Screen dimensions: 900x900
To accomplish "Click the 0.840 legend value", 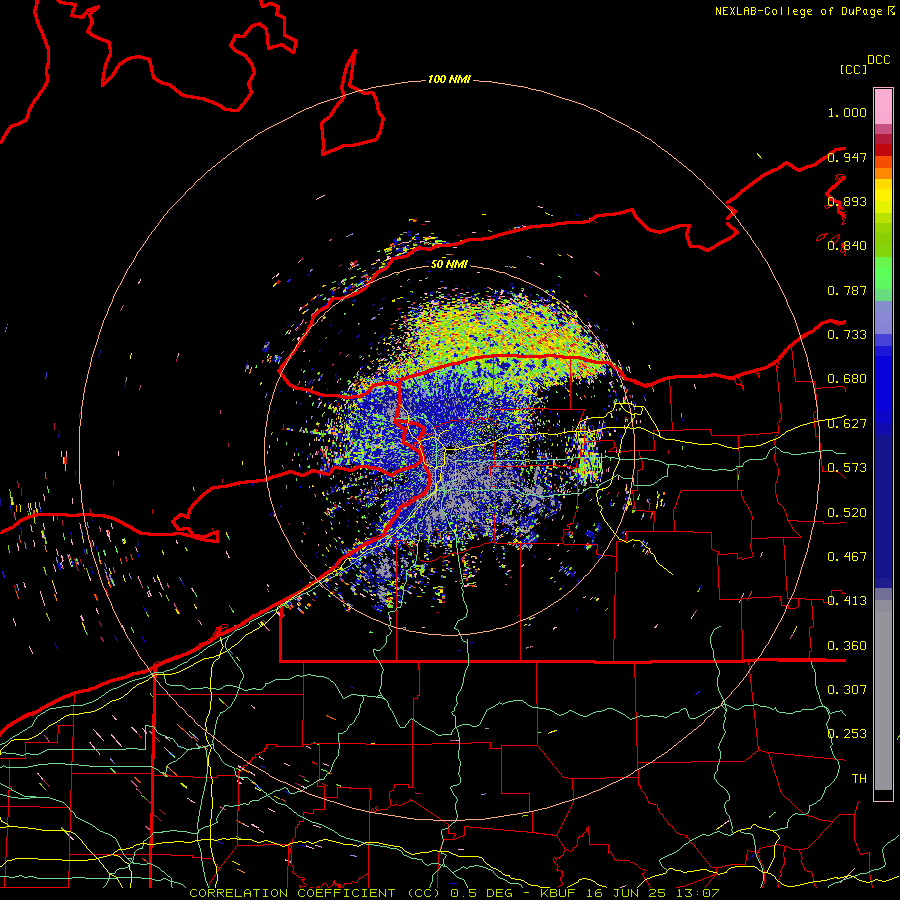I will pyautogui.click(x=847, y=246).
